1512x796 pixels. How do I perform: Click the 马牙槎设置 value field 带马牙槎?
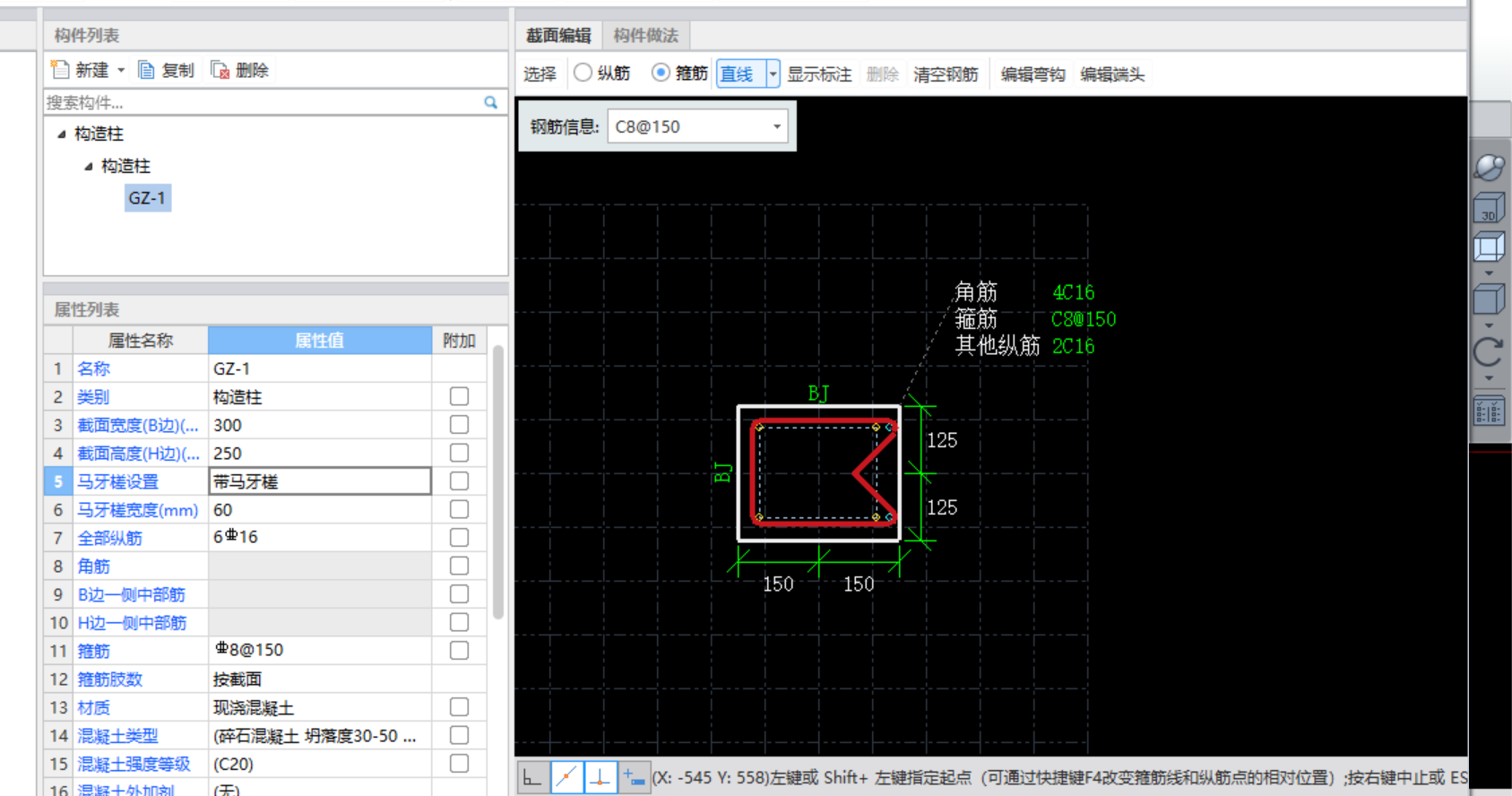320,481
